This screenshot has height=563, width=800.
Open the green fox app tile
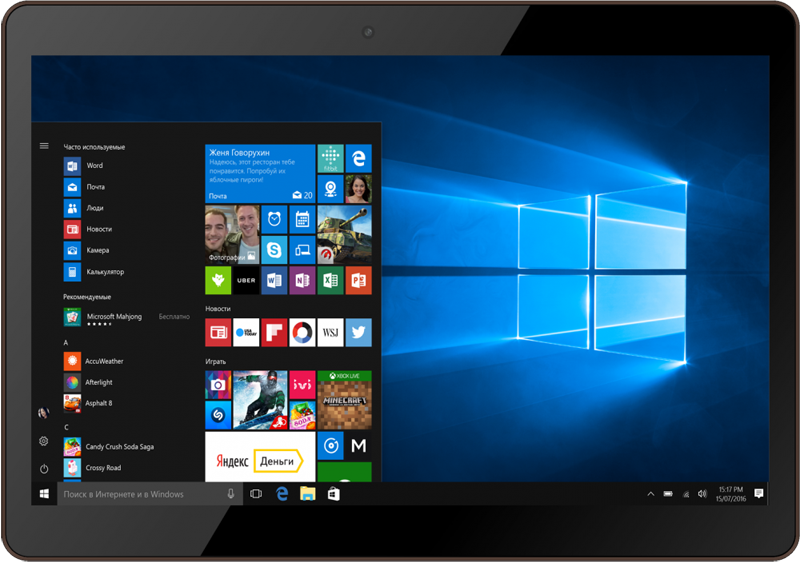point(218,280)
